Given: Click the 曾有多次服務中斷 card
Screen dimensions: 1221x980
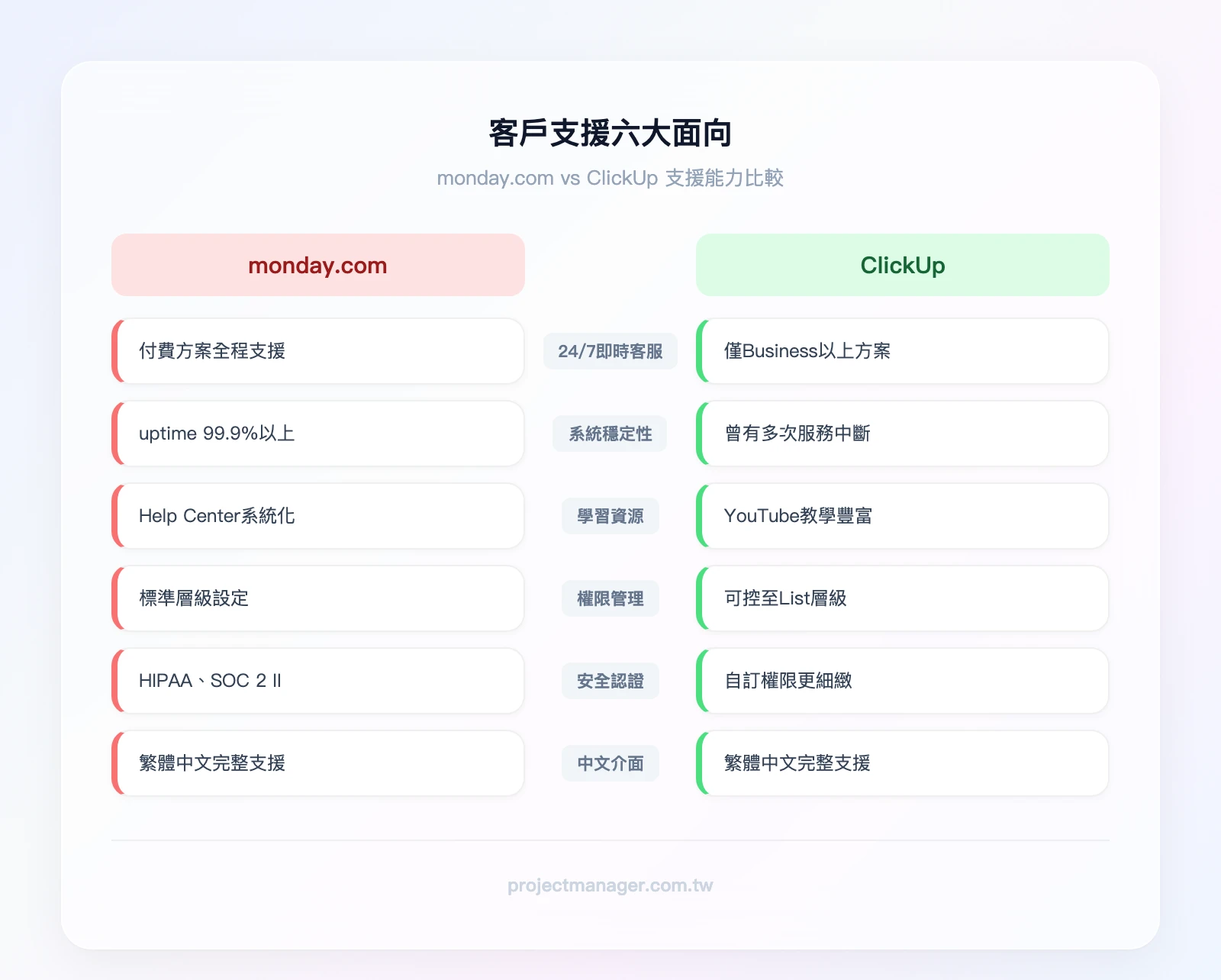Looking at the screenshot, I should coord(902,434).
